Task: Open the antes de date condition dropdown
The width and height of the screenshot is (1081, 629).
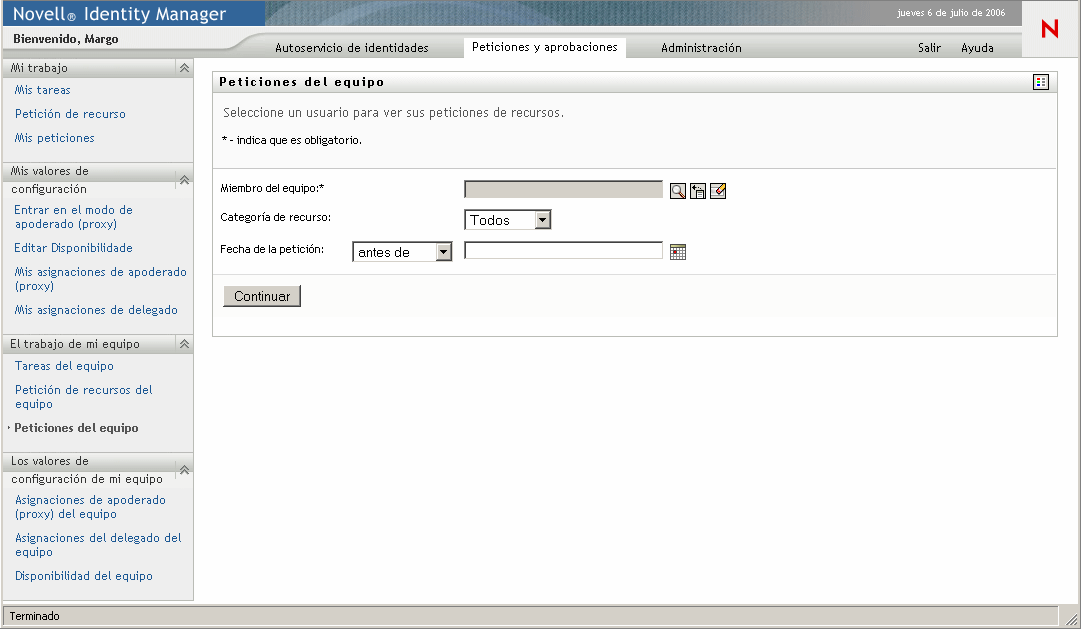Action: (x=402, y=252)
